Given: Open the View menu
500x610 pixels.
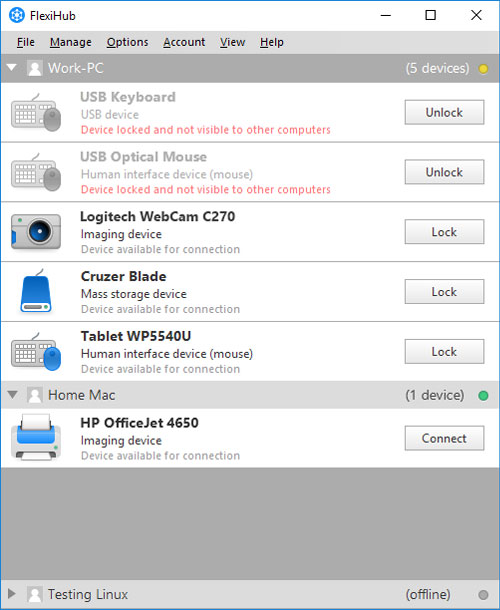Looking at the screenshot, I should pos(233,42).
